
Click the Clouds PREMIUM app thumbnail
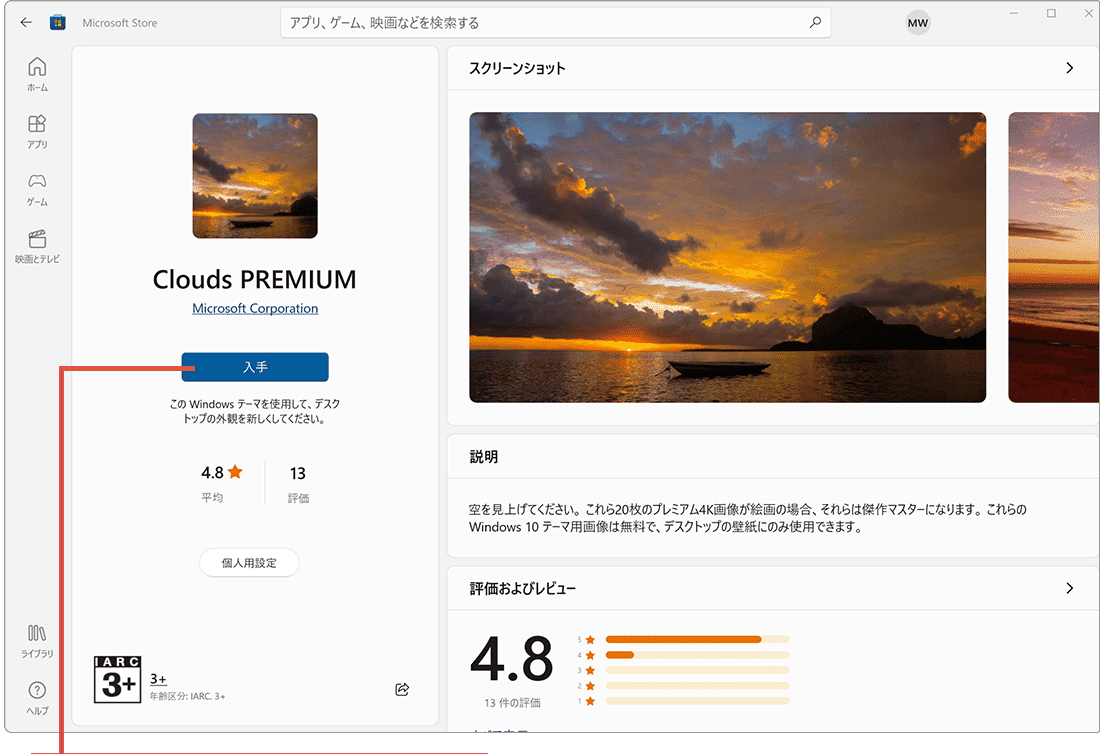tap(255, 176)
